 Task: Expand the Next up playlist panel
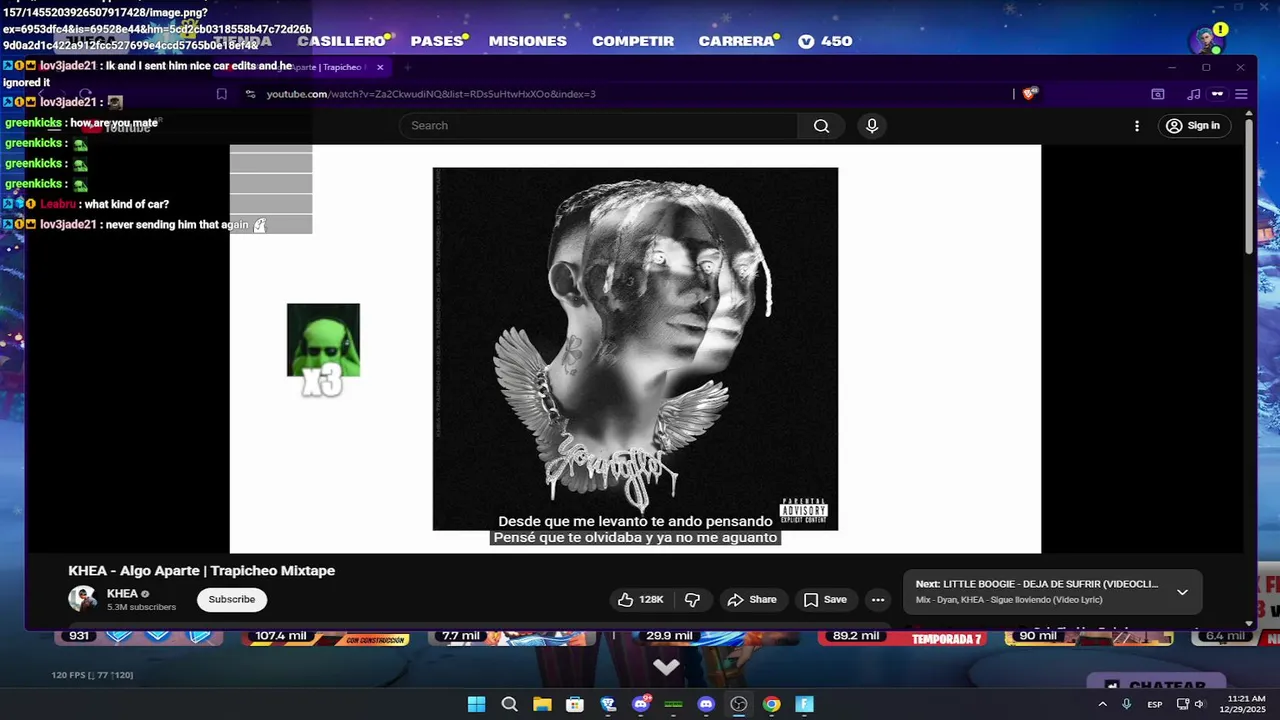(x=1182, y=592)
